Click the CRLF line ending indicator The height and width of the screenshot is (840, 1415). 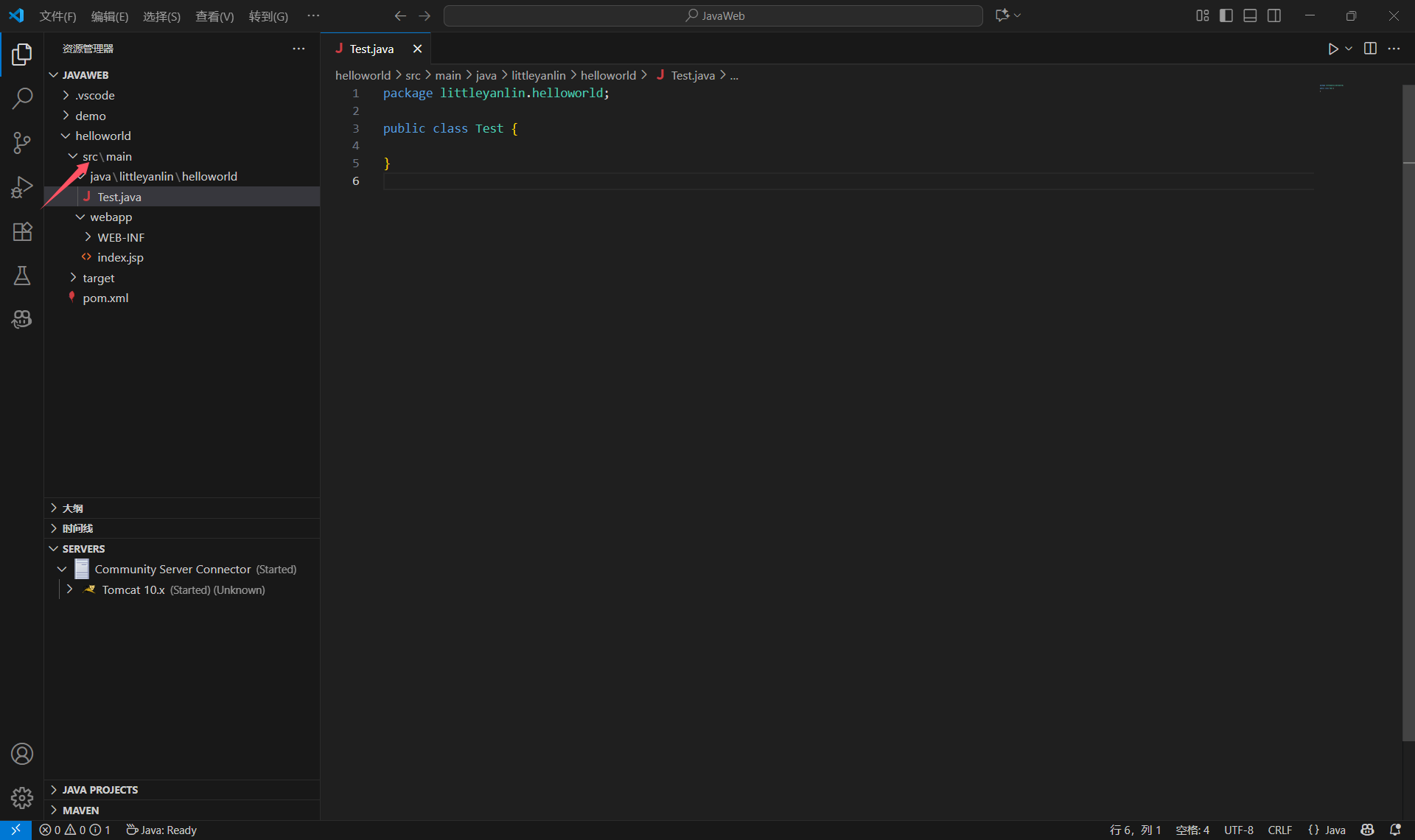tap(1279, 830)
